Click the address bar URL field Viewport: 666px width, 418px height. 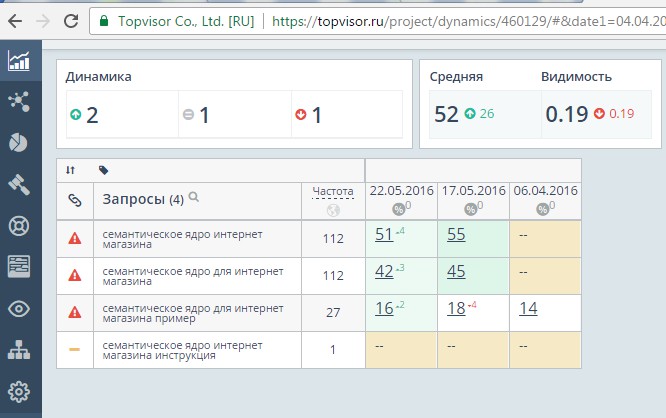coord(378,21)
